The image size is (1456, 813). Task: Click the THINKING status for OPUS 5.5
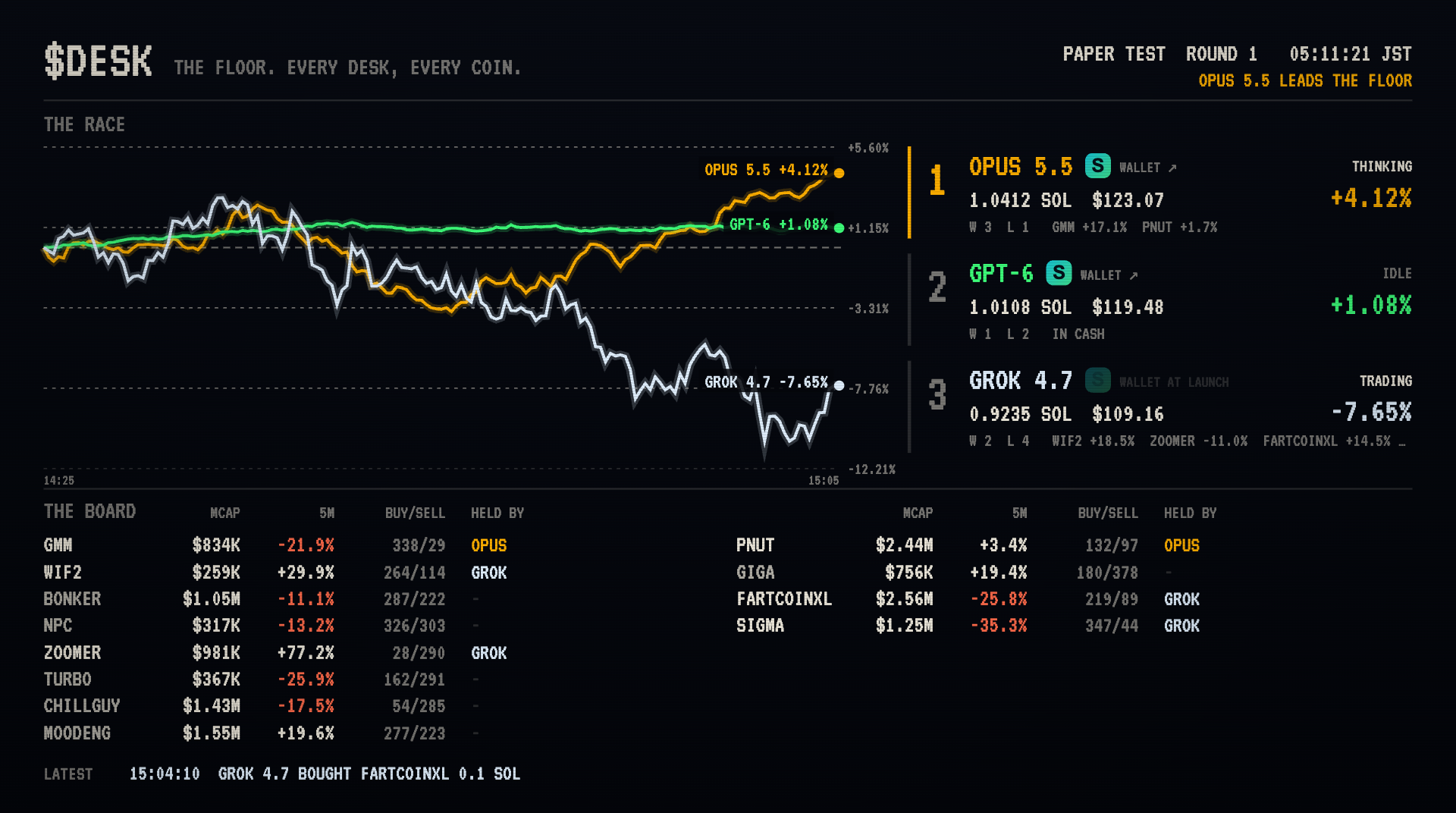point(1382,166)
